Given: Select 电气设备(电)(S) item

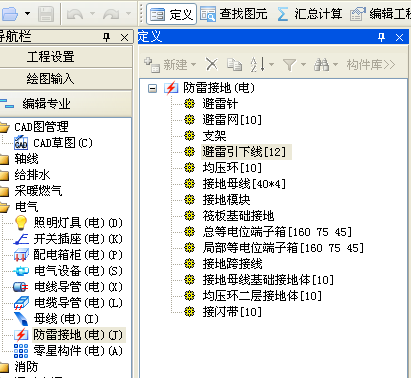Looking at the screenshot, I should [78, 271].
